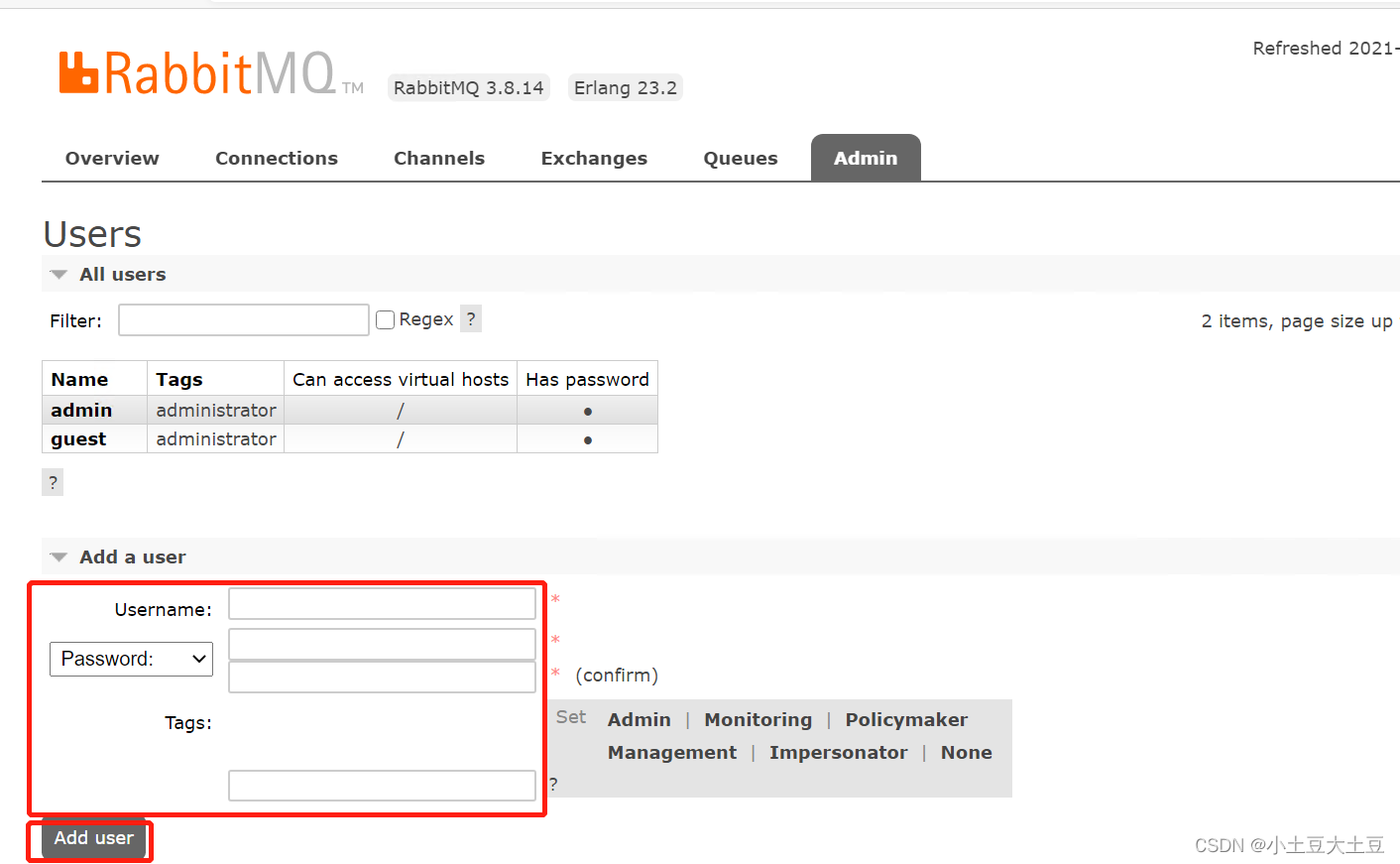This screenshot has height=864, width=1400.
Task: Click the Add user button
Action: (x=94, y=838)
